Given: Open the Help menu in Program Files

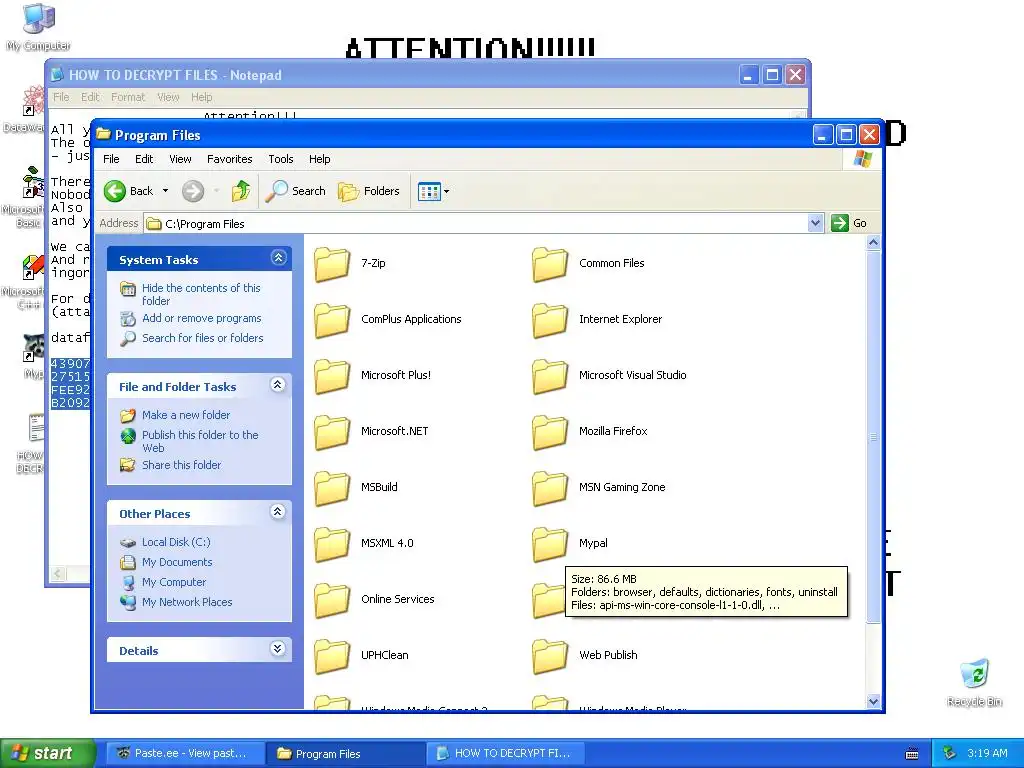Looking at the screenshot, I should click(319, 159).
